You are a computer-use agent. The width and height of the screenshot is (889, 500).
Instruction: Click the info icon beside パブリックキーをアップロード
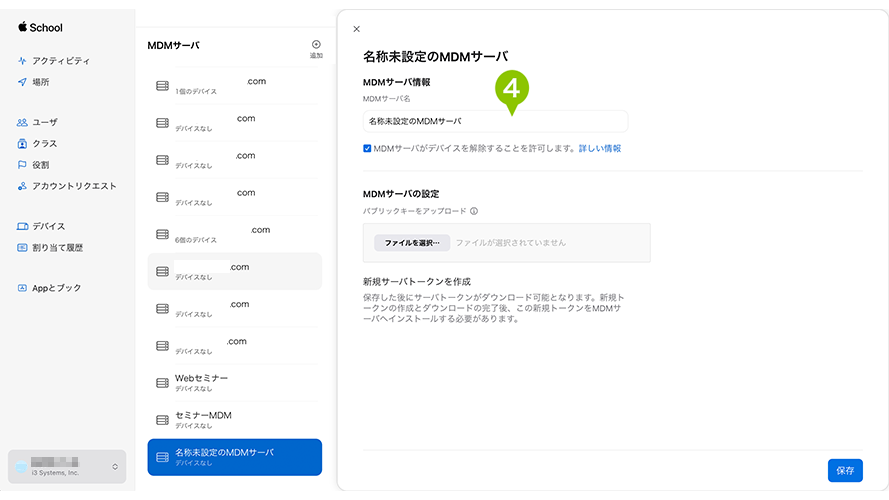[474, 211]
